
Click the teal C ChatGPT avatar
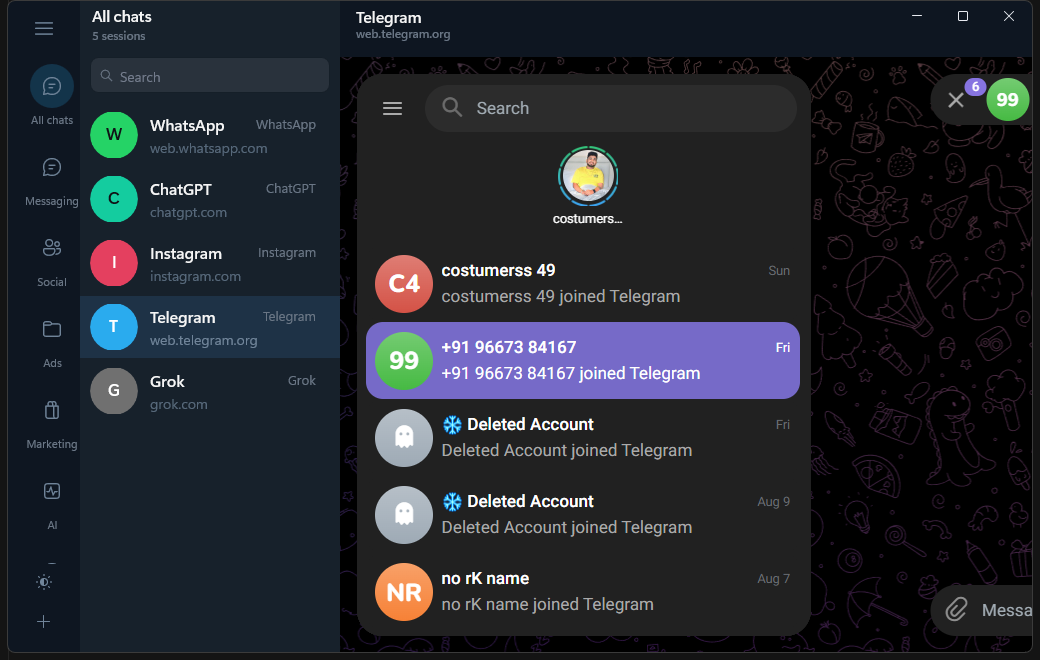click(x=114, y=198)
